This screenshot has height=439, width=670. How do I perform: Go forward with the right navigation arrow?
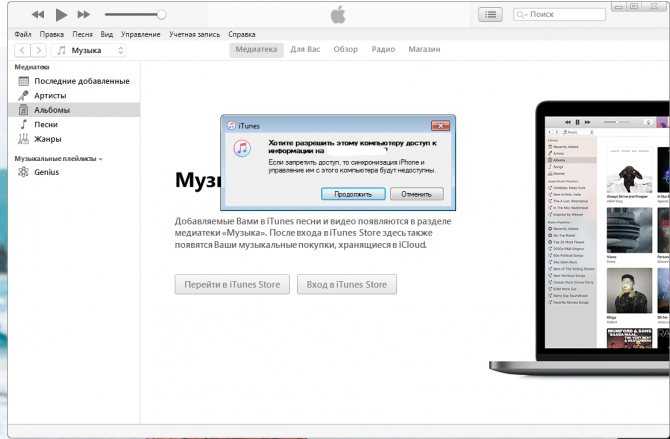pyautogui.click(x=38, y=50)
